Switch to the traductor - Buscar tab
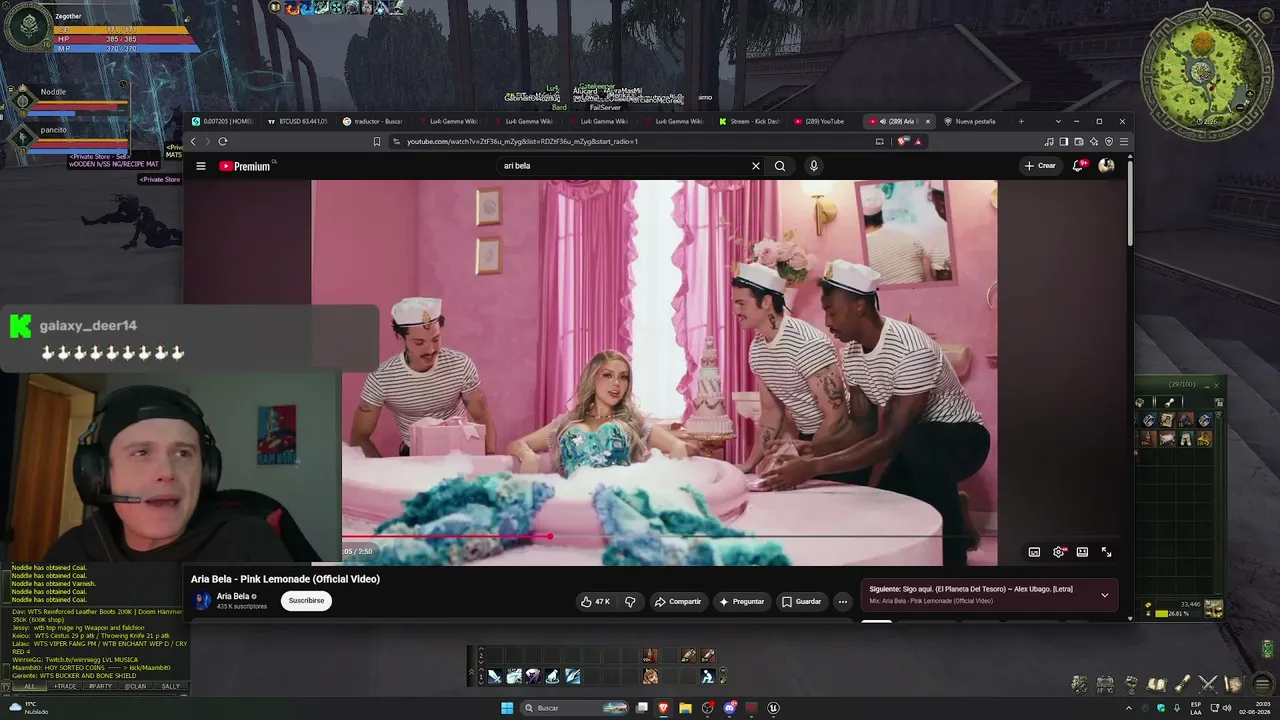This screenshot has width=1280, height=720. (x=371, y=121)
